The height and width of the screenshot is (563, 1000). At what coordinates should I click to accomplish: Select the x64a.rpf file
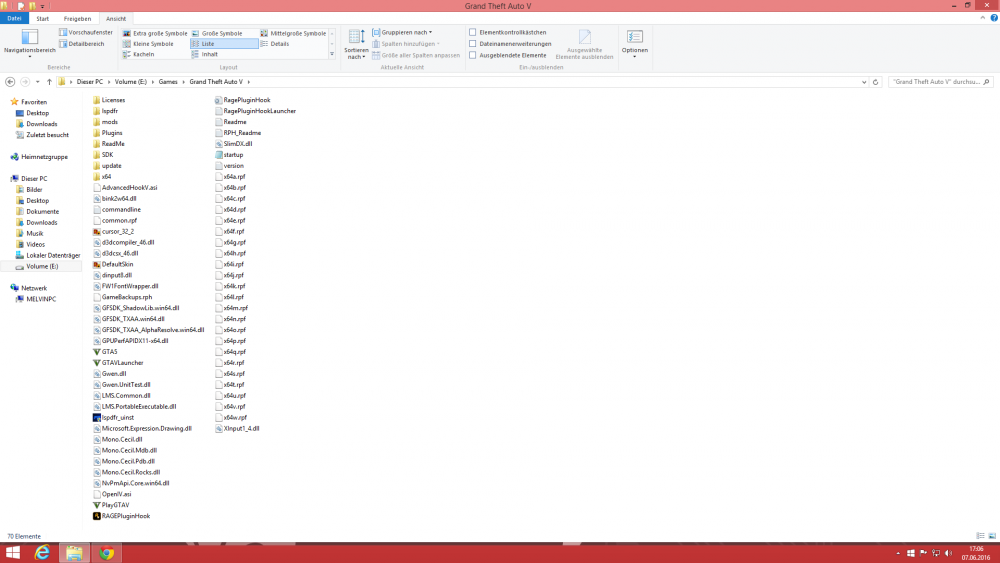tap(234, 177)
